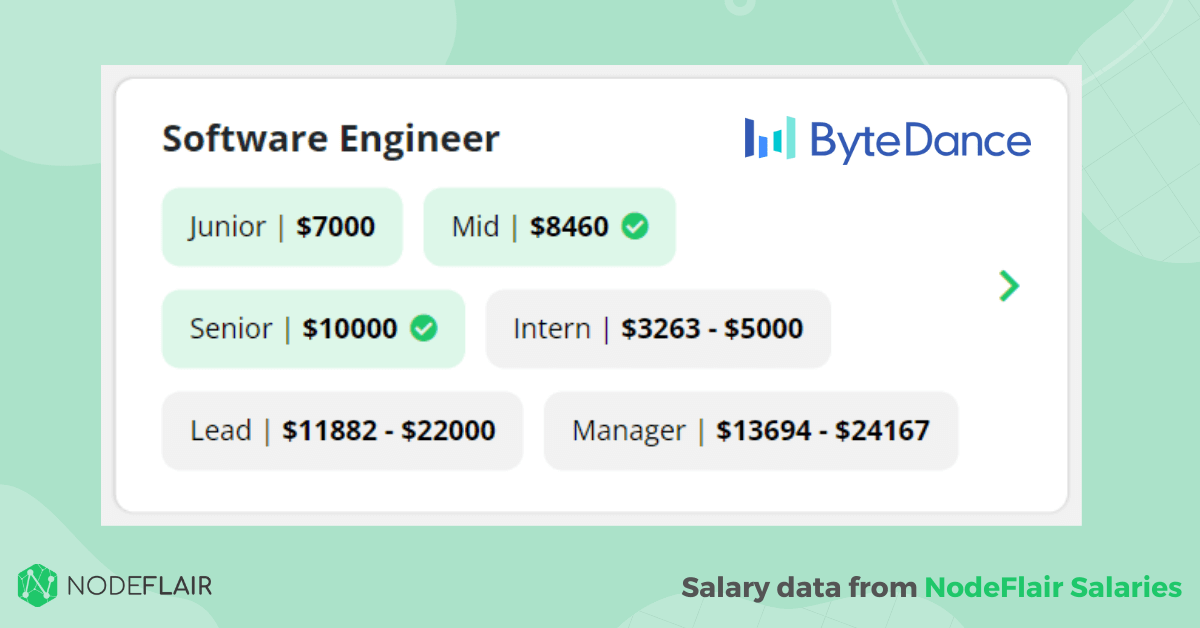Select the Junior $7000 salary chip
Image resolution: width=1200 pixels, height=628 pixels.
(282, 227)
